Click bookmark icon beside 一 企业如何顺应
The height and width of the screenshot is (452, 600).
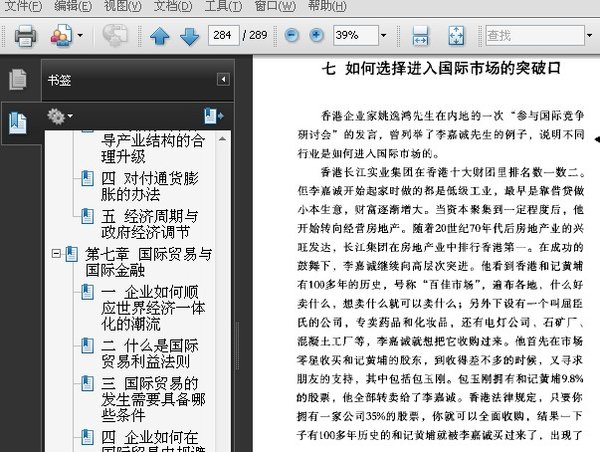coord(88,292)
